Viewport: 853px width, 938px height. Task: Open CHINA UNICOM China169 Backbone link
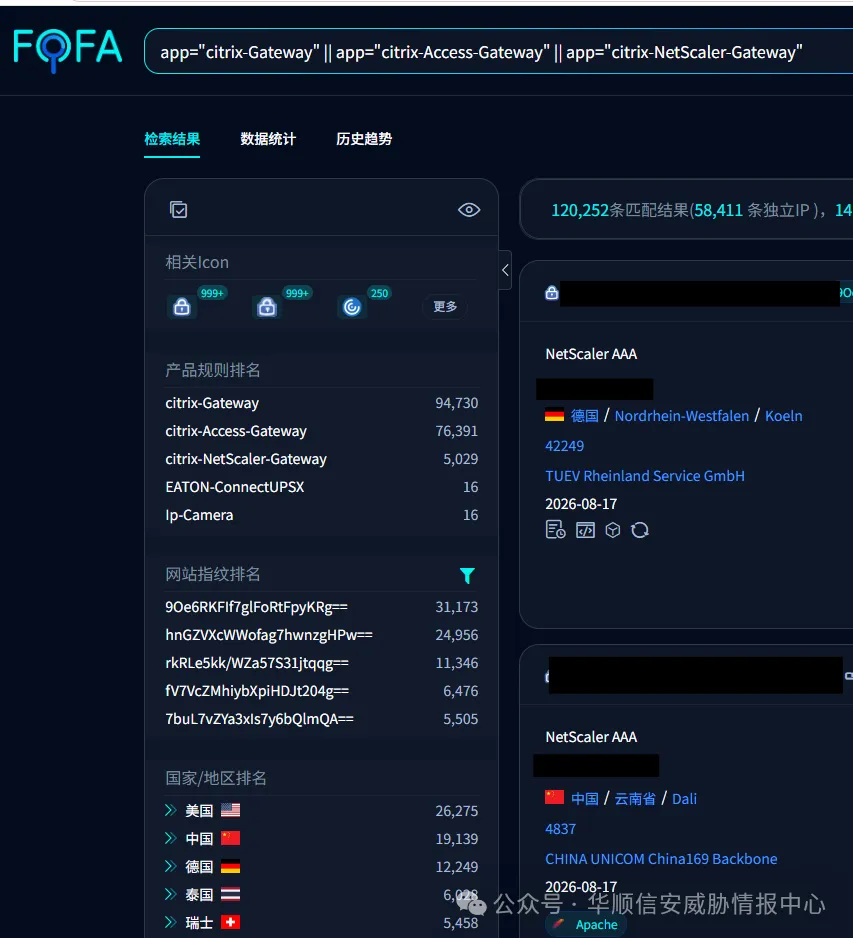click(x=661, y=859)
